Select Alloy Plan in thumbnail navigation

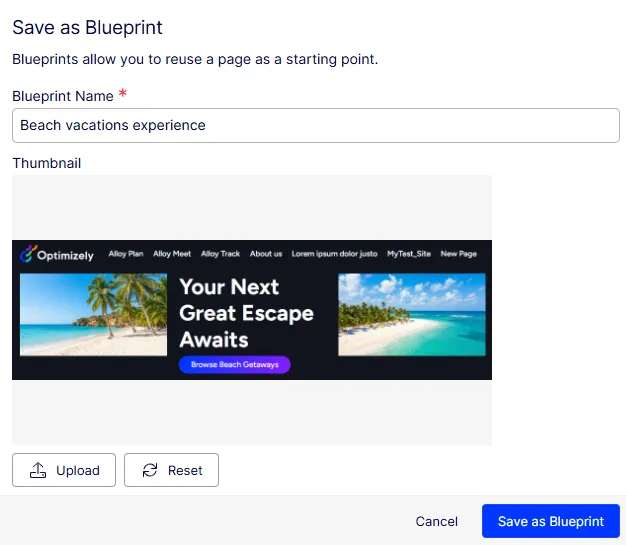pyautogui.click(x=126, y=254)
